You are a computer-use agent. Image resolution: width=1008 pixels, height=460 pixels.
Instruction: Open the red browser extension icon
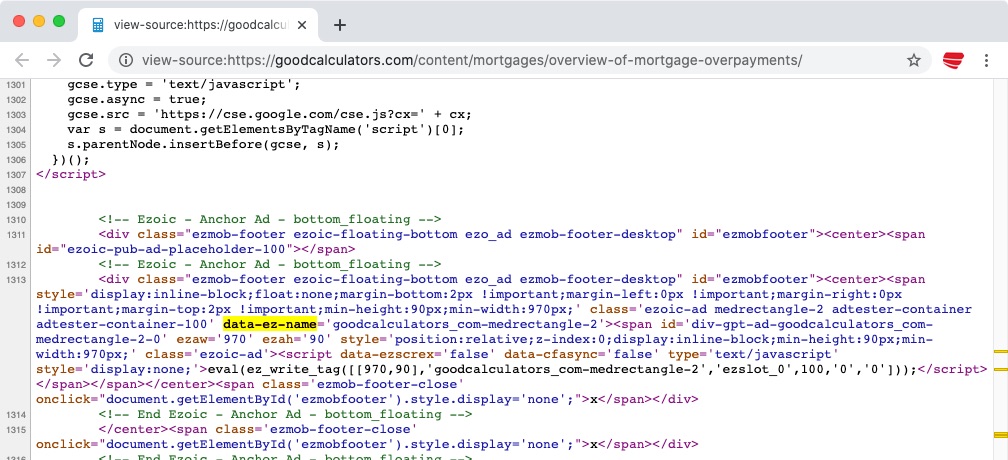tap(953, 60)
